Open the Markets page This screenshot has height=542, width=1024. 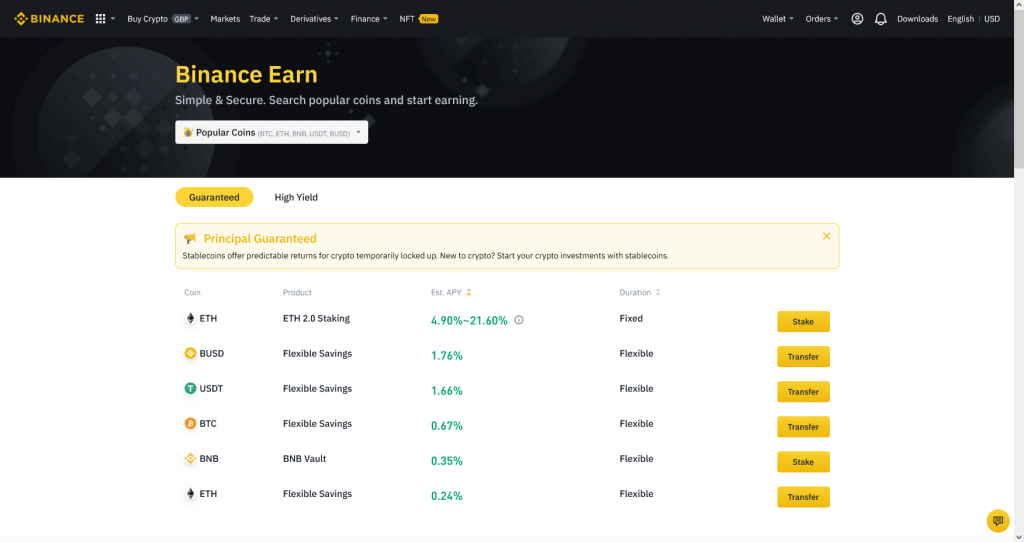[x=225, y=19]
